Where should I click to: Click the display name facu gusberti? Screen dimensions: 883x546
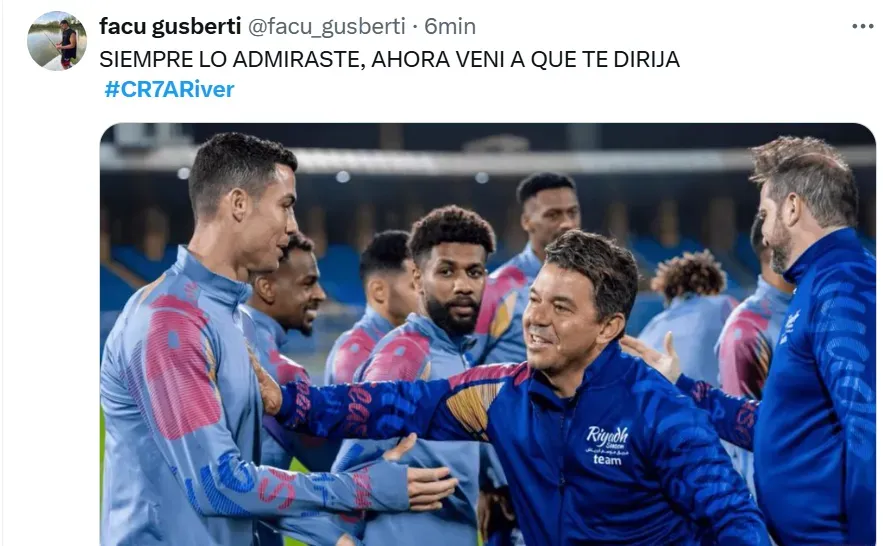[x=170, y=26]
